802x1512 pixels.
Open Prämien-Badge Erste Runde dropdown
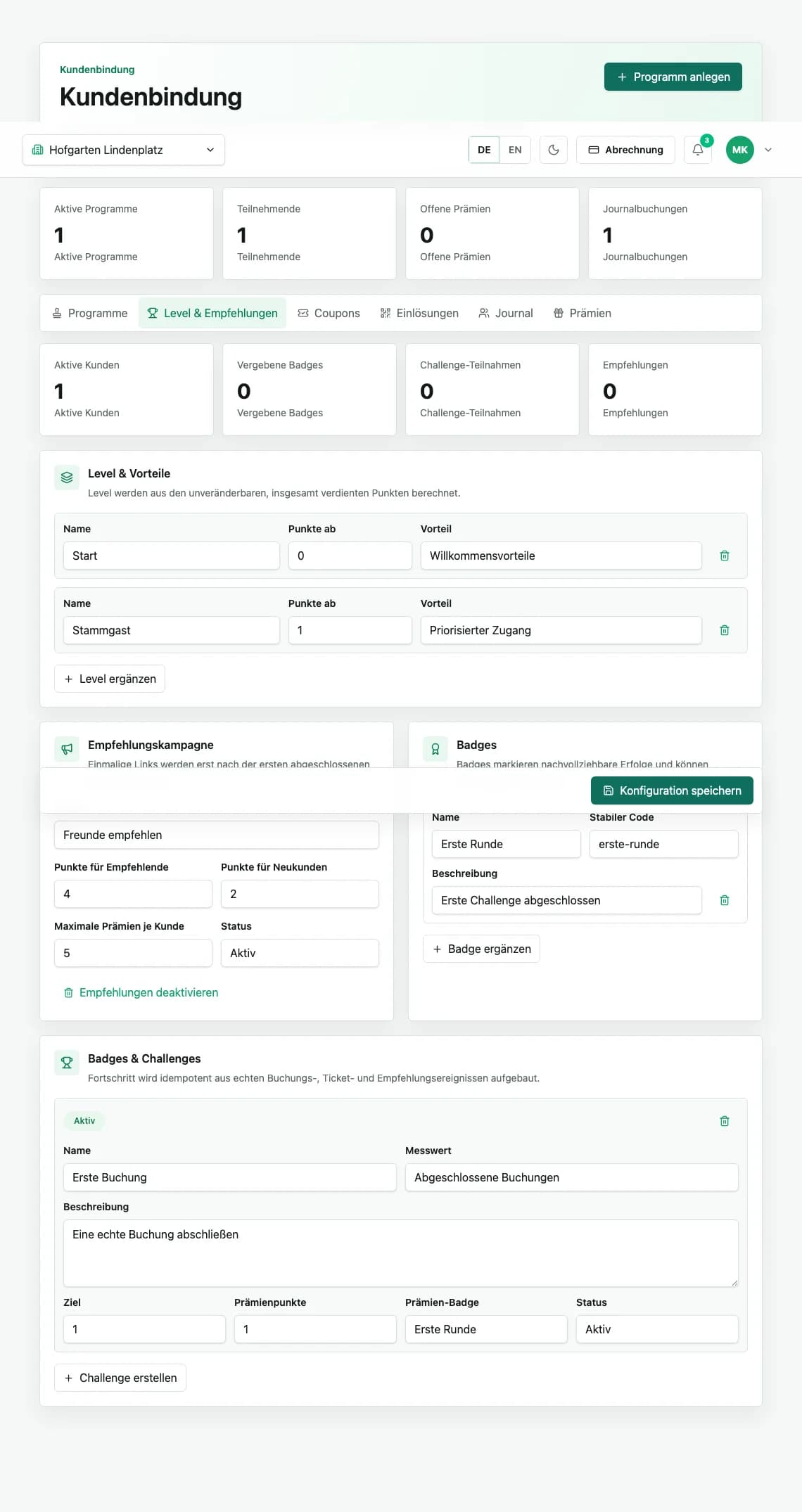click(x=486, y=1329)
